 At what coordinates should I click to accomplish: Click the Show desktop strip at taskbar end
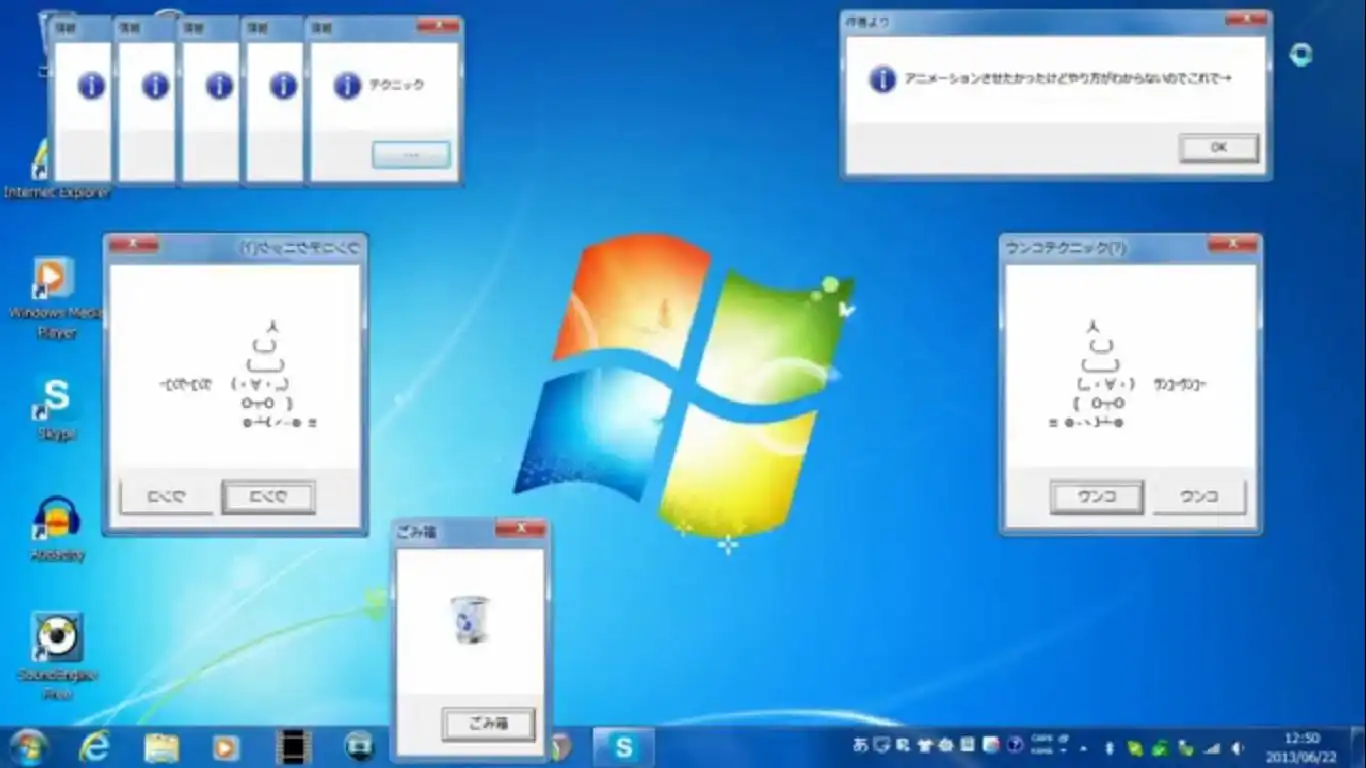1358,747
